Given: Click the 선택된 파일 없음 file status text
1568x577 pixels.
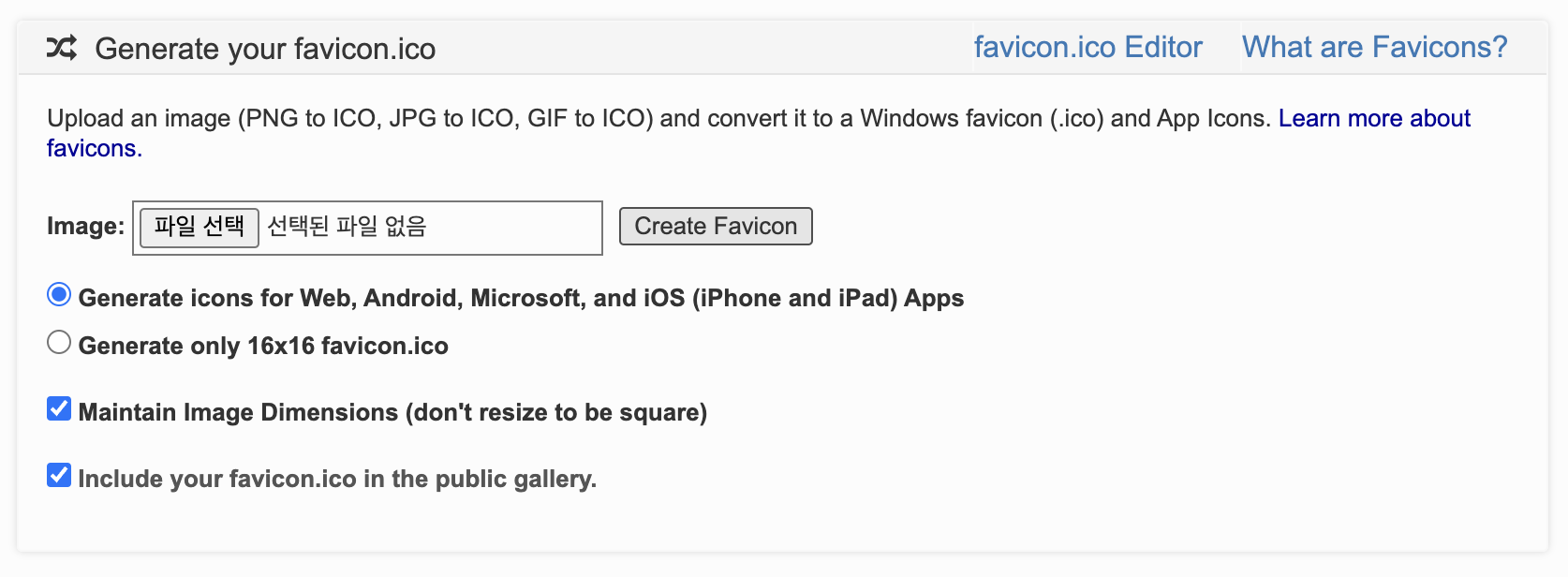Looking at the screenshot, I should pyautogui.click(x=347, y=227).
